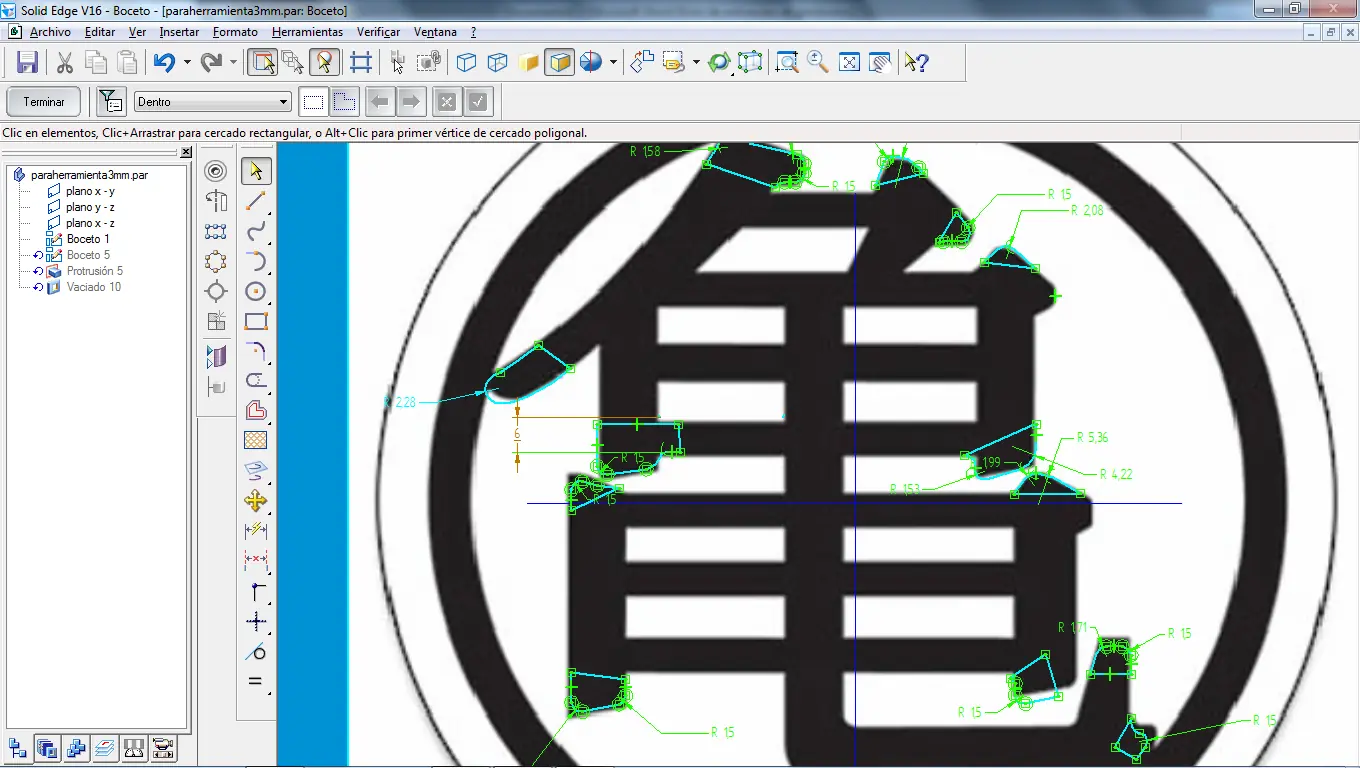Open the Insertar menu

coord(179,32)
